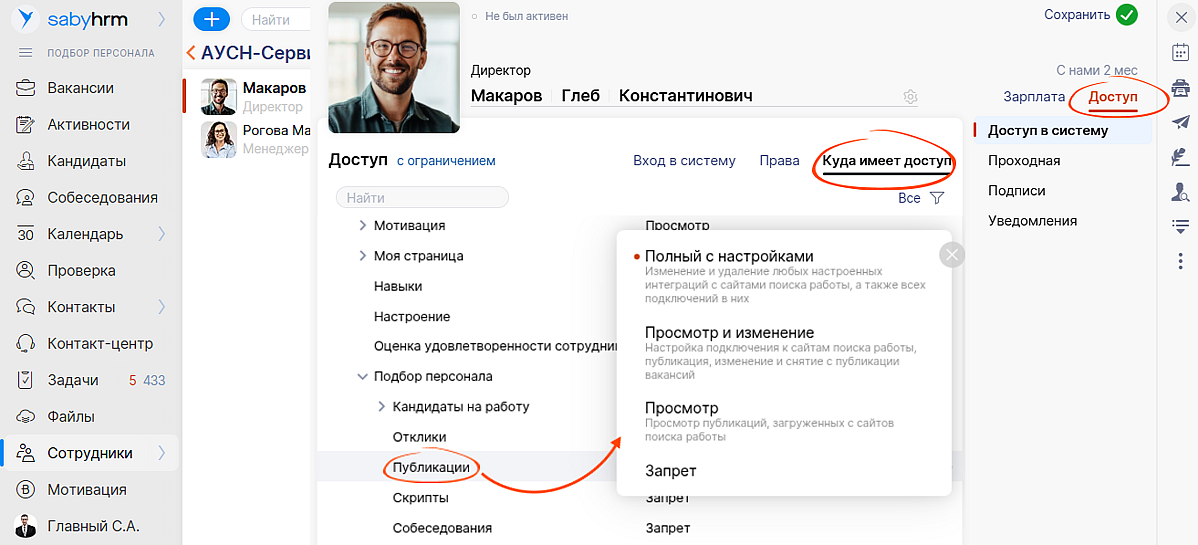Click the three-dot more options icon
This screenshot has width=1198, height=545.
pos(1179,261)
